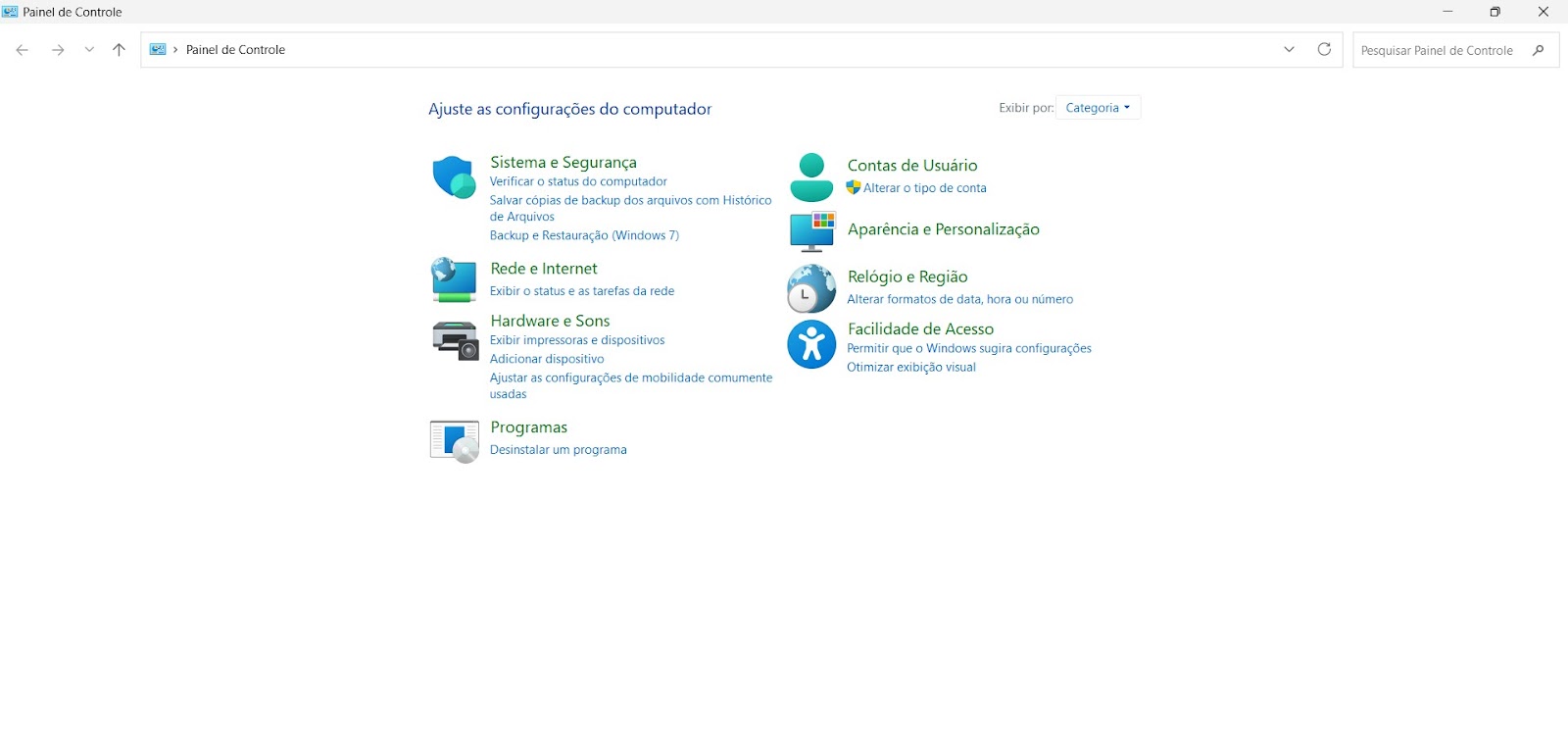Click the chevron before Painel de Controle breadcrumb

pos(175,49)
